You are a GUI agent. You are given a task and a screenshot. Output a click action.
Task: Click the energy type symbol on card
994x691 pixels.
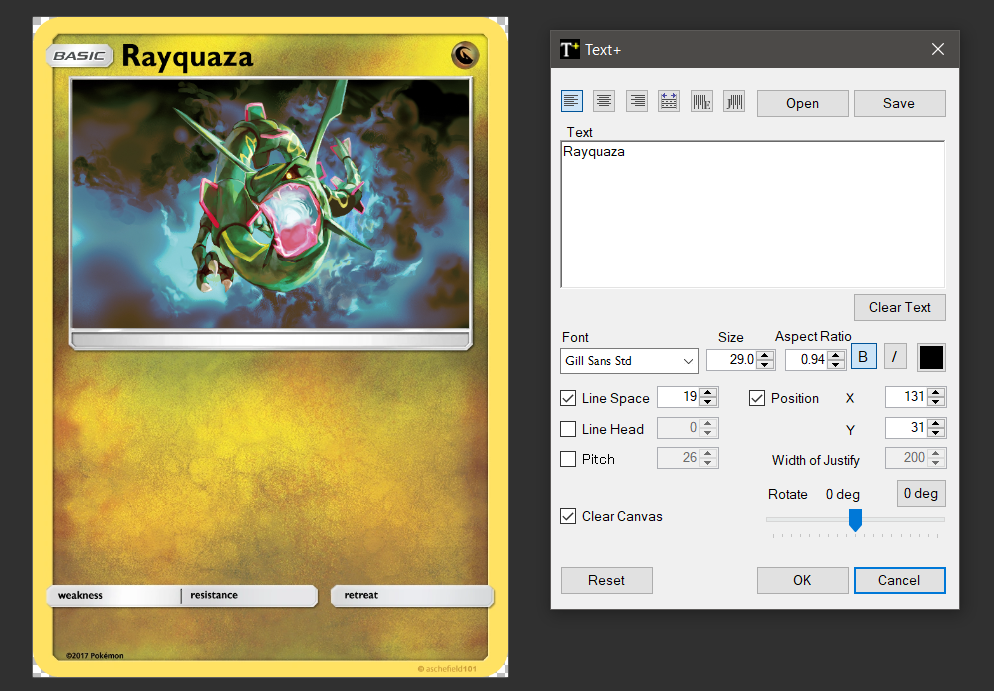(465, 55)
